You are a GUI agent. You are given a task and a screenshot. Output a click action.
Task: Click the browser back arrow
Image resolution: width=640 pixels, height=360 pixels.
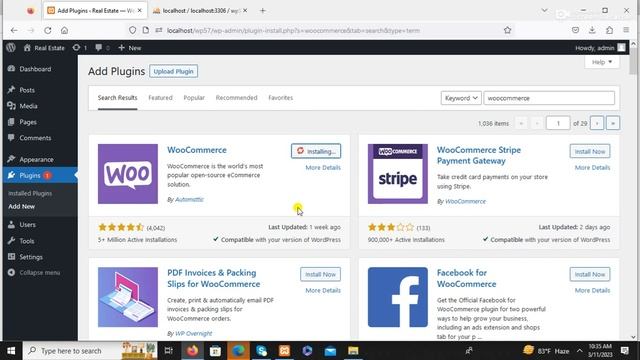pos(14,30)
